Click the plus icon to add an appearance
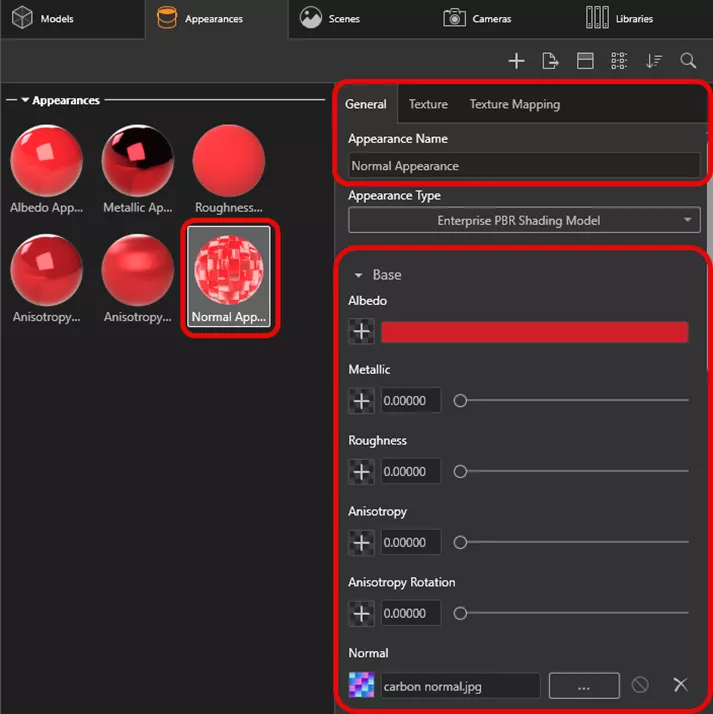 pos(516,61)
